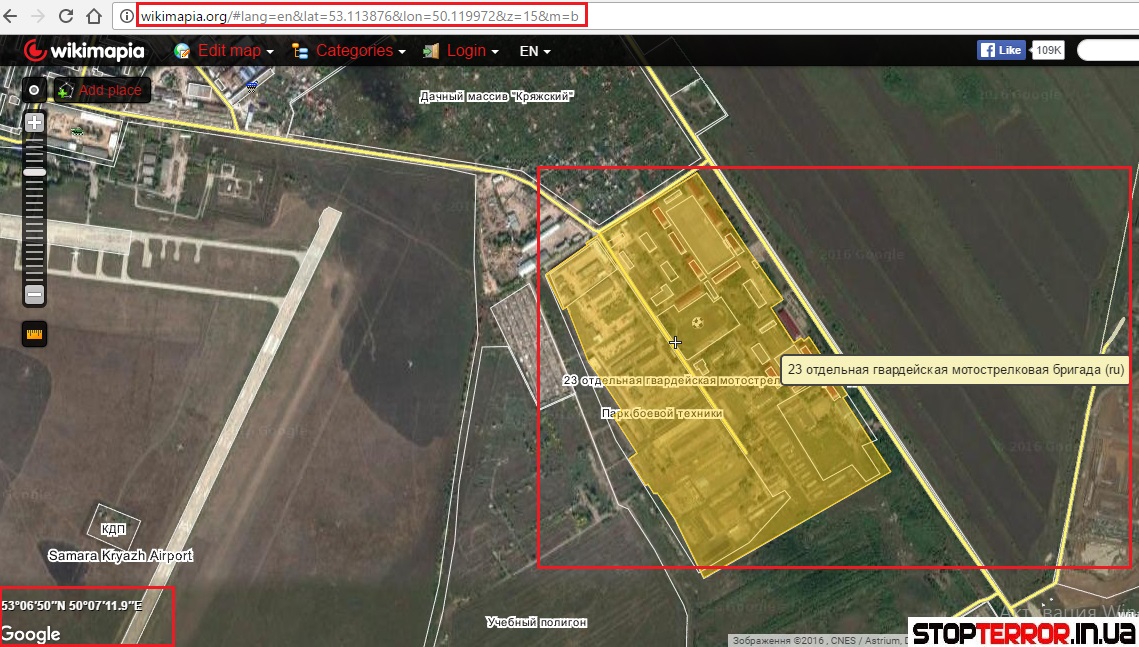Zoom out with the minus button

[x=34, y=294]
